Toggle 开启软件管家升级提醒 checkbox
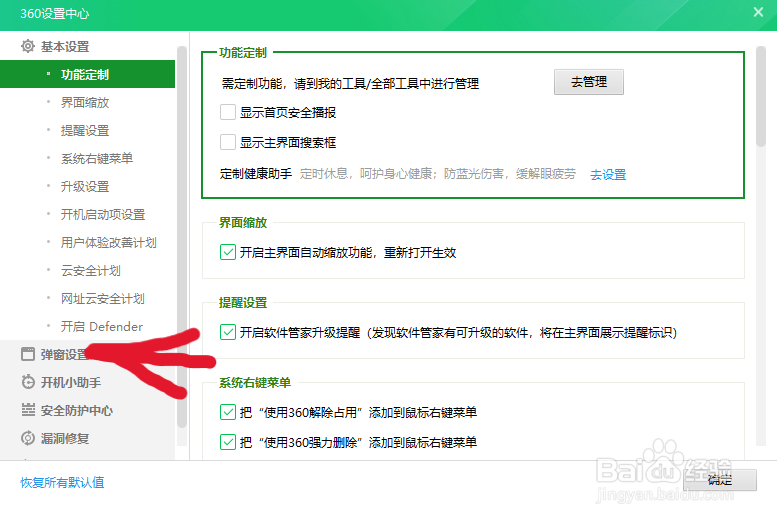Image resolution: width=777 pixels, height=522 pixels. 227,332
